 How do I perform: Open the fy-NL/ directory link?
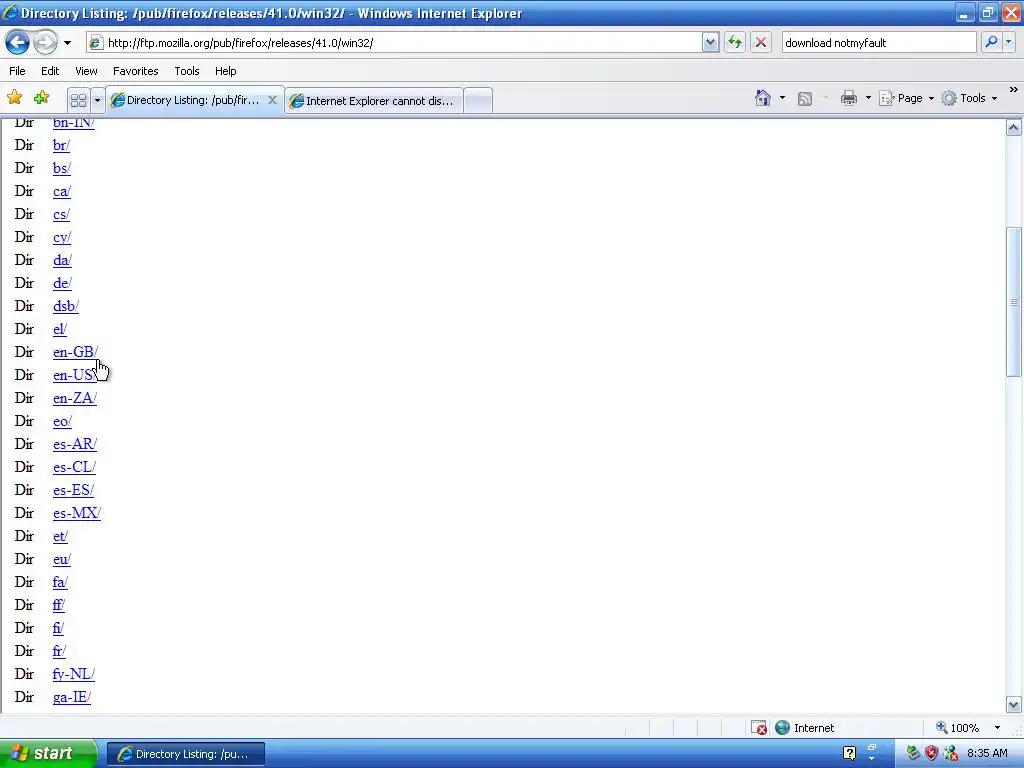pos(74,674)
